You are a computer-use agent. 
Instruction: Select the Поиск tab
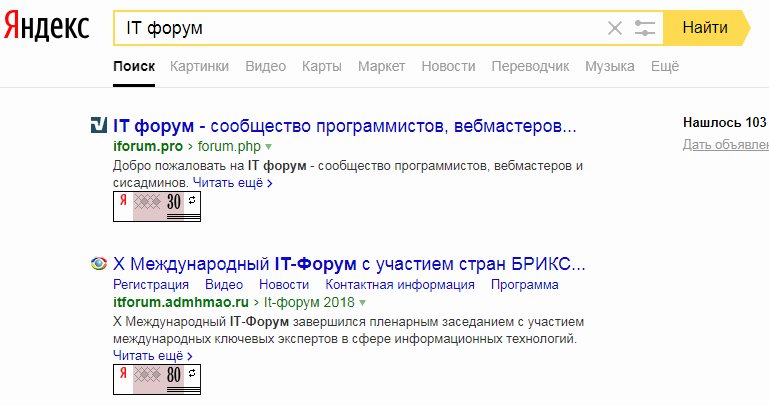pyautogui.click(x=134, y=66)
